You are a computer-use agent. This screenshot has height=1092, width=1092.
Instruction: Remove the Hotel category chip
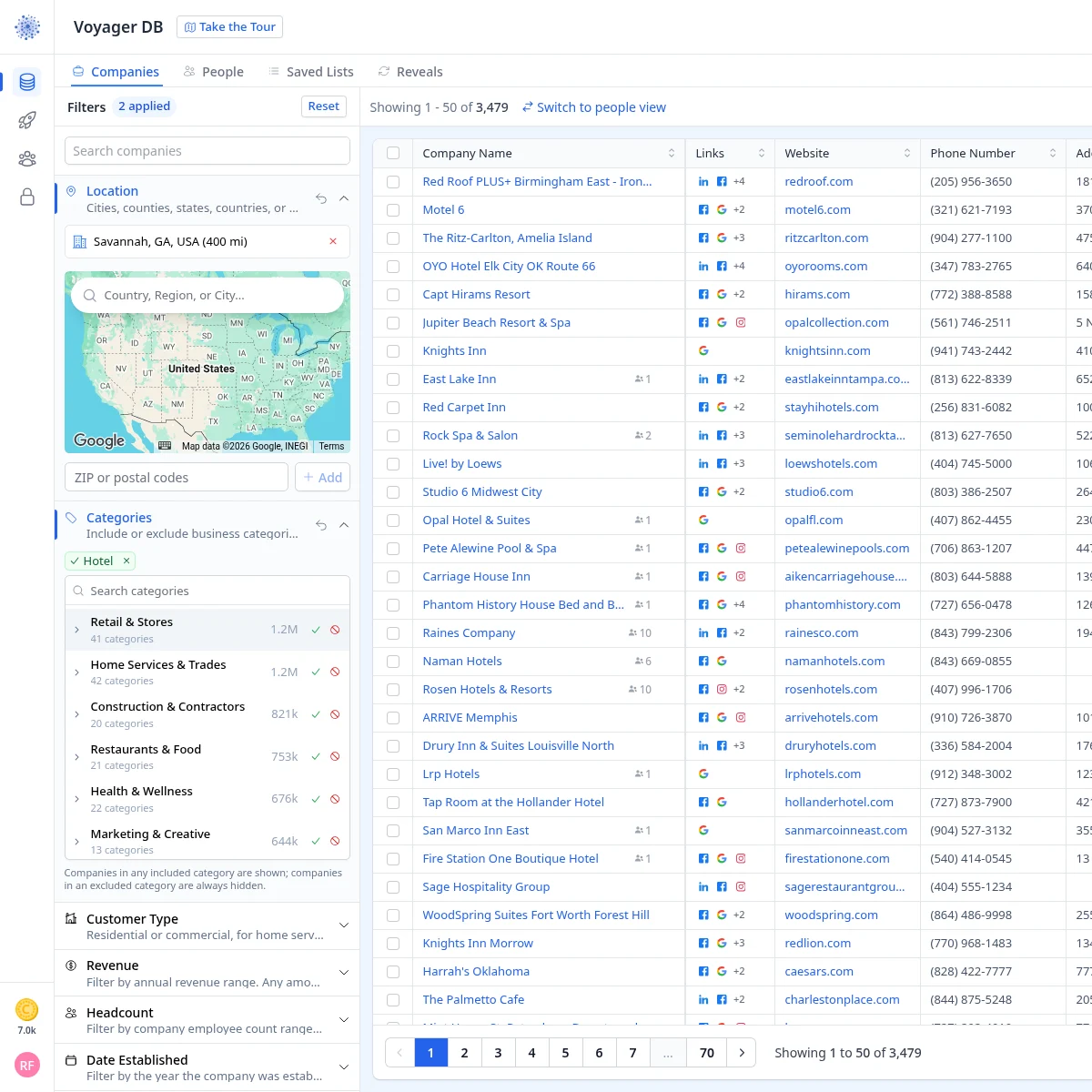pos(126,561)
